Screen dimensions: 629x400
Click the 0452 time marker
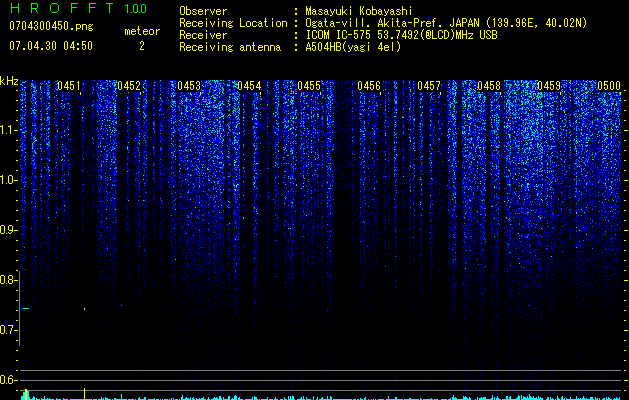[x=129, y=86]
